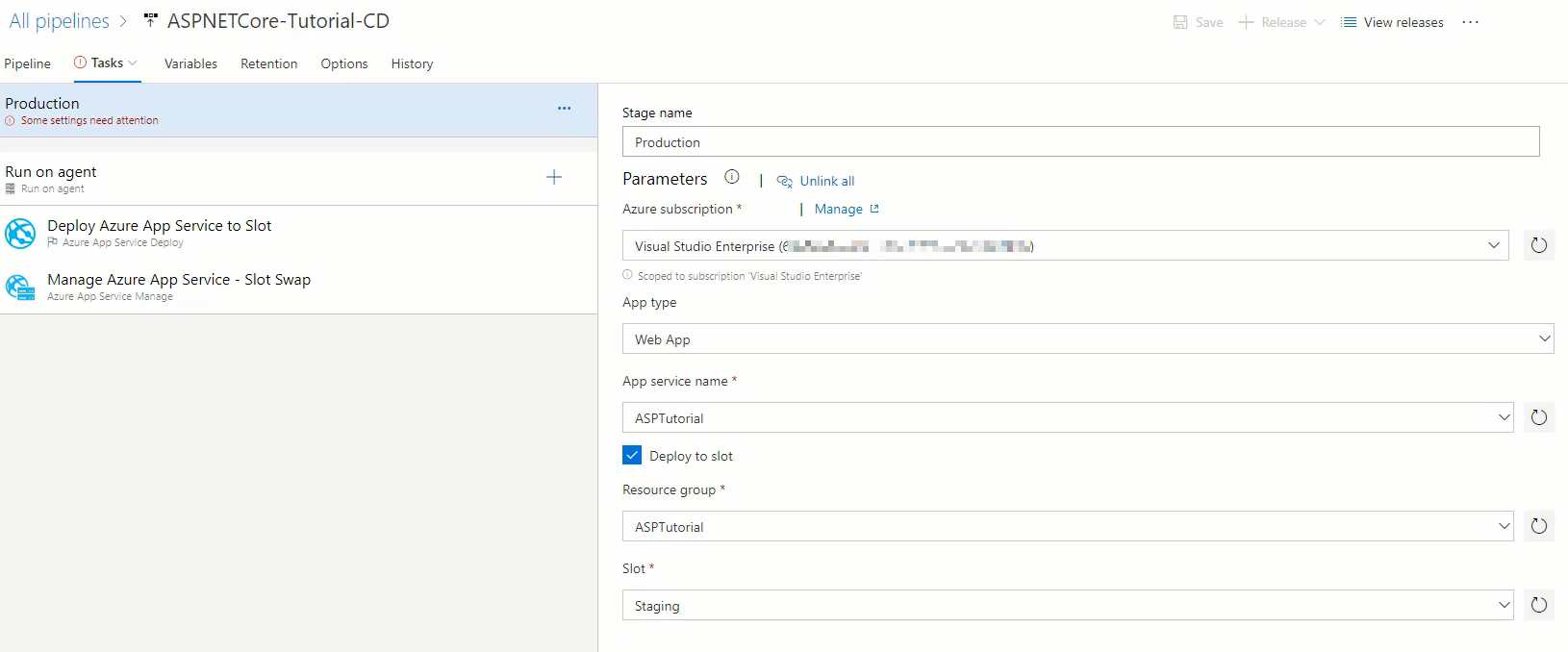
Task: Refresh the App service name list
Action: 1538,417
